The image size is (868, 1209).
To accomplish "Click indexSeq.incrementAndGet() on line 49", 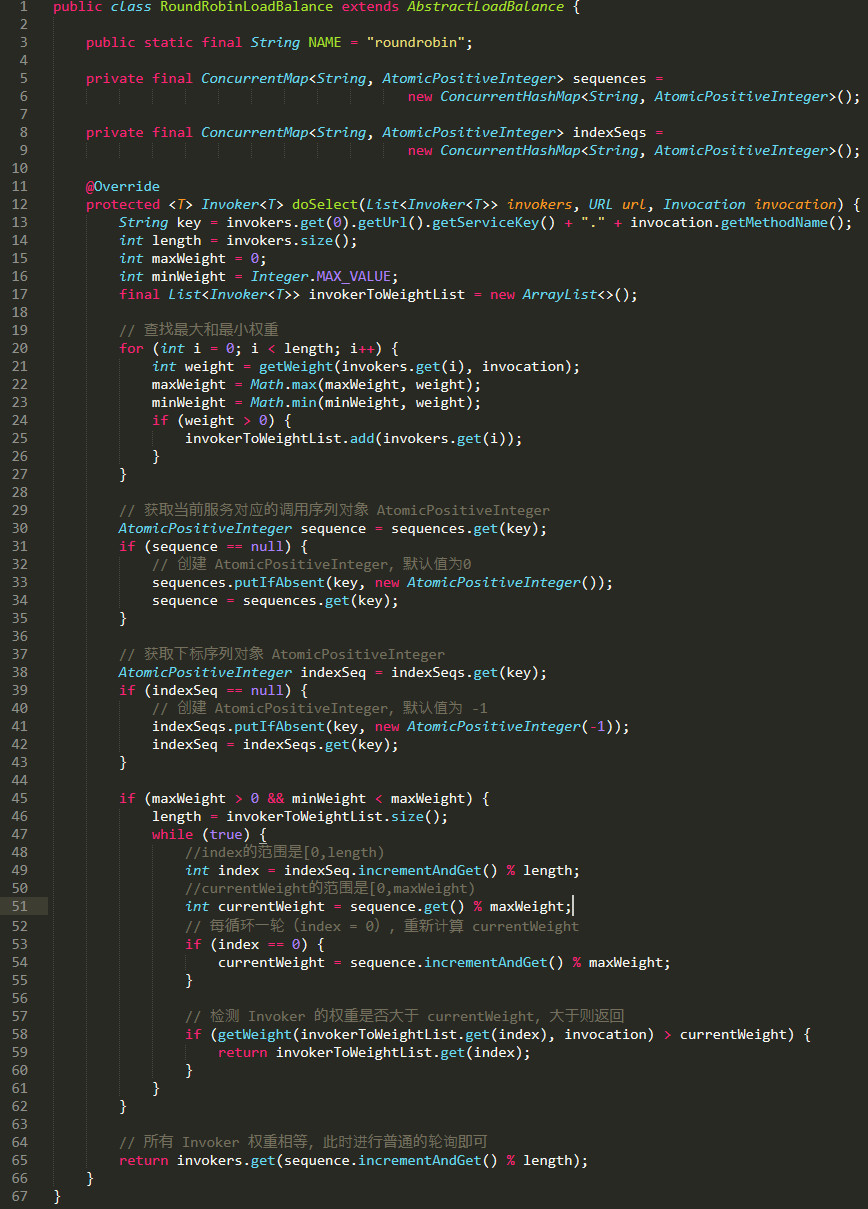I will [391, 871].
